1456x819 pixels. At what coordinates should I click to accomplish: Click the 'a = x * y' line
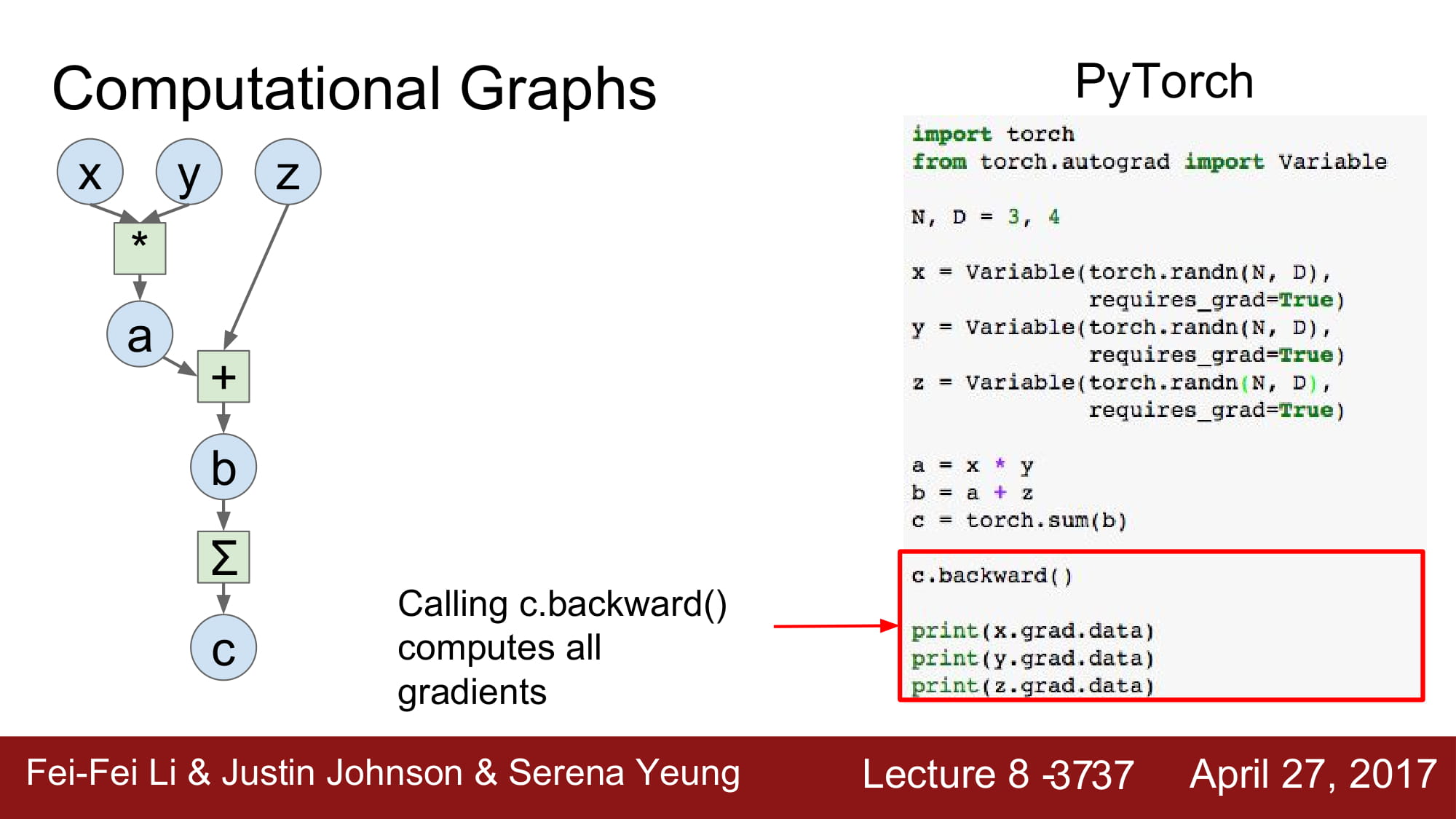point(973,465)
